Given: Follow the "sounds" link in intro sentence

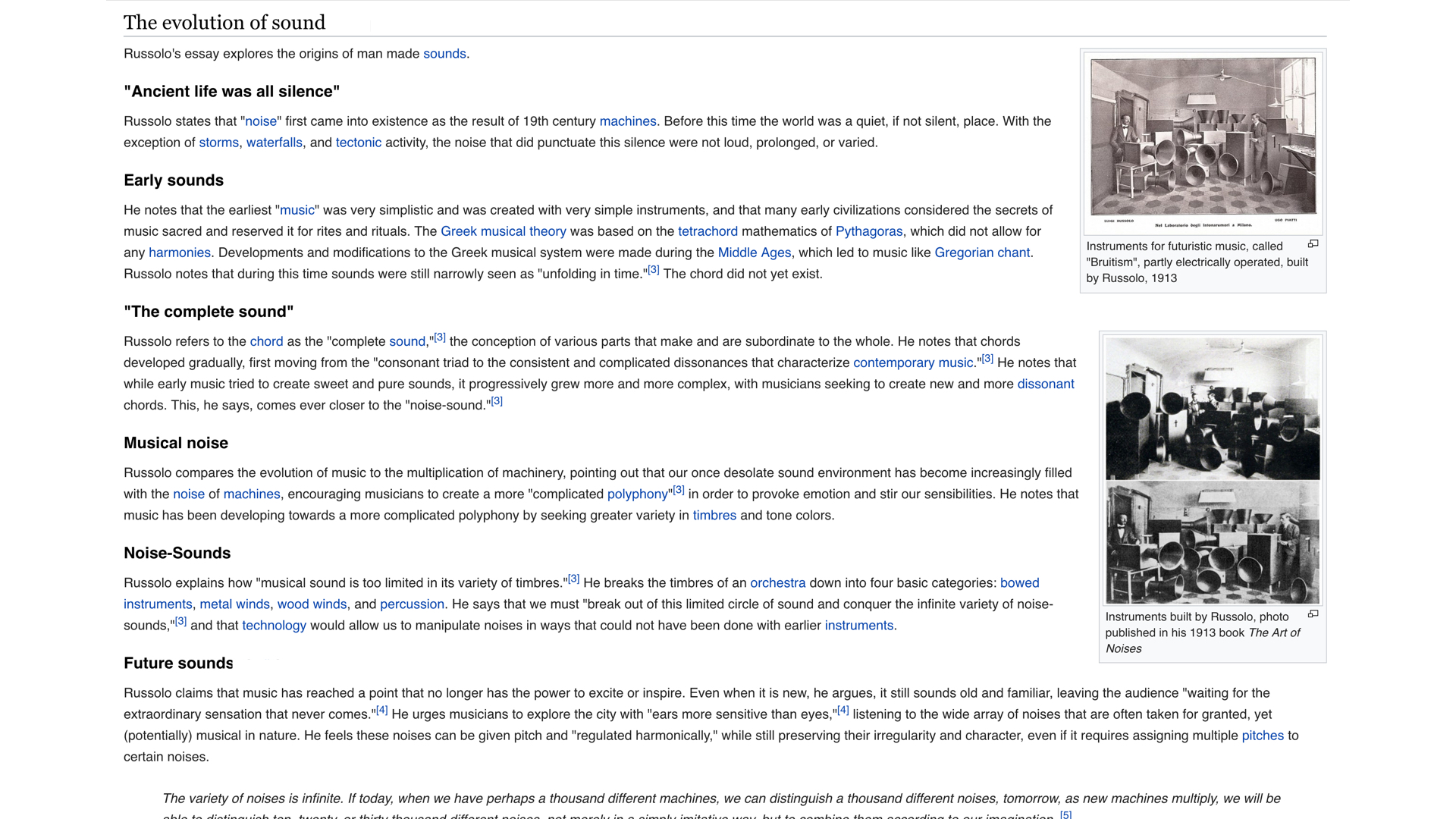Looking at the screenshot, I should [444, 54].
